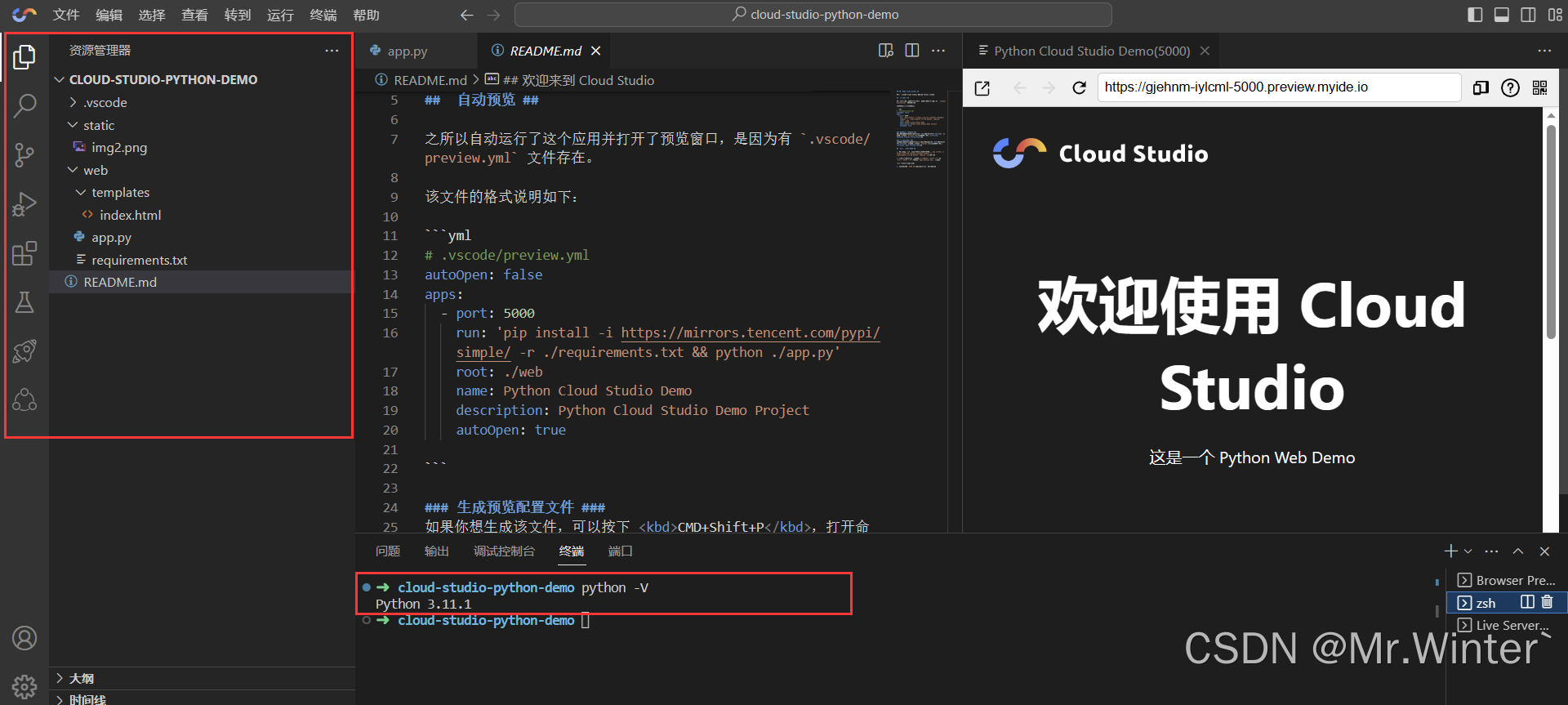1568x705 pixels.
Task: Create a new terminal with plus icon
Action: (1450, 551)
